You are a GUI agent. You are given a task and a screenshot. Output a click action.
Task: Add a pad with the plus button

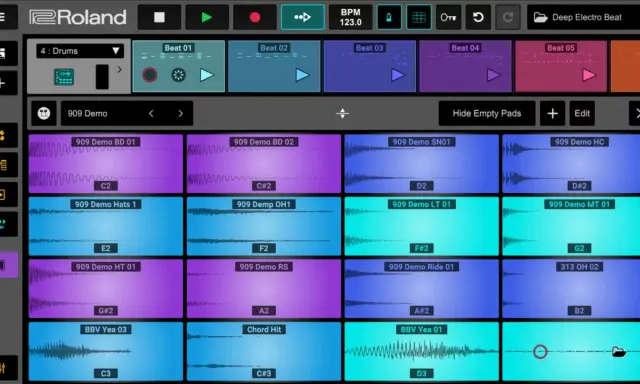tap(552, 113)
